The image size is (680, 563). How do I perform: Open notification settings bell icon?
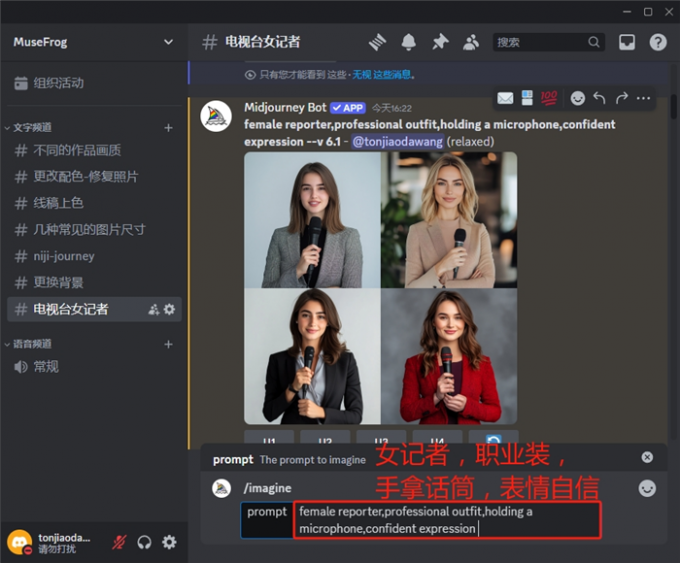(x=408, y=42)
